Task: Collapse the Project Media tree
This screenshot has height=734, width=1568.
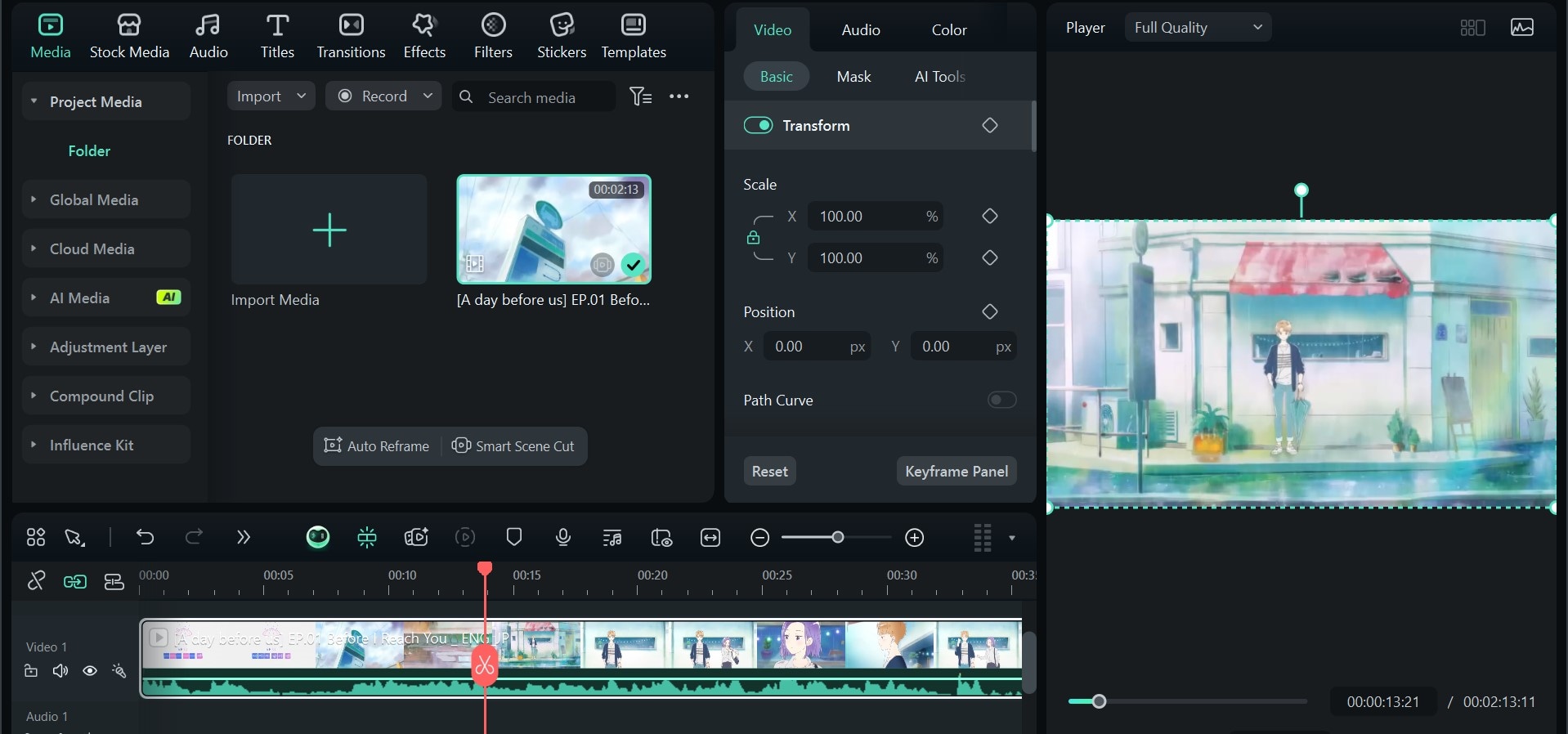Action: [34, 101]
